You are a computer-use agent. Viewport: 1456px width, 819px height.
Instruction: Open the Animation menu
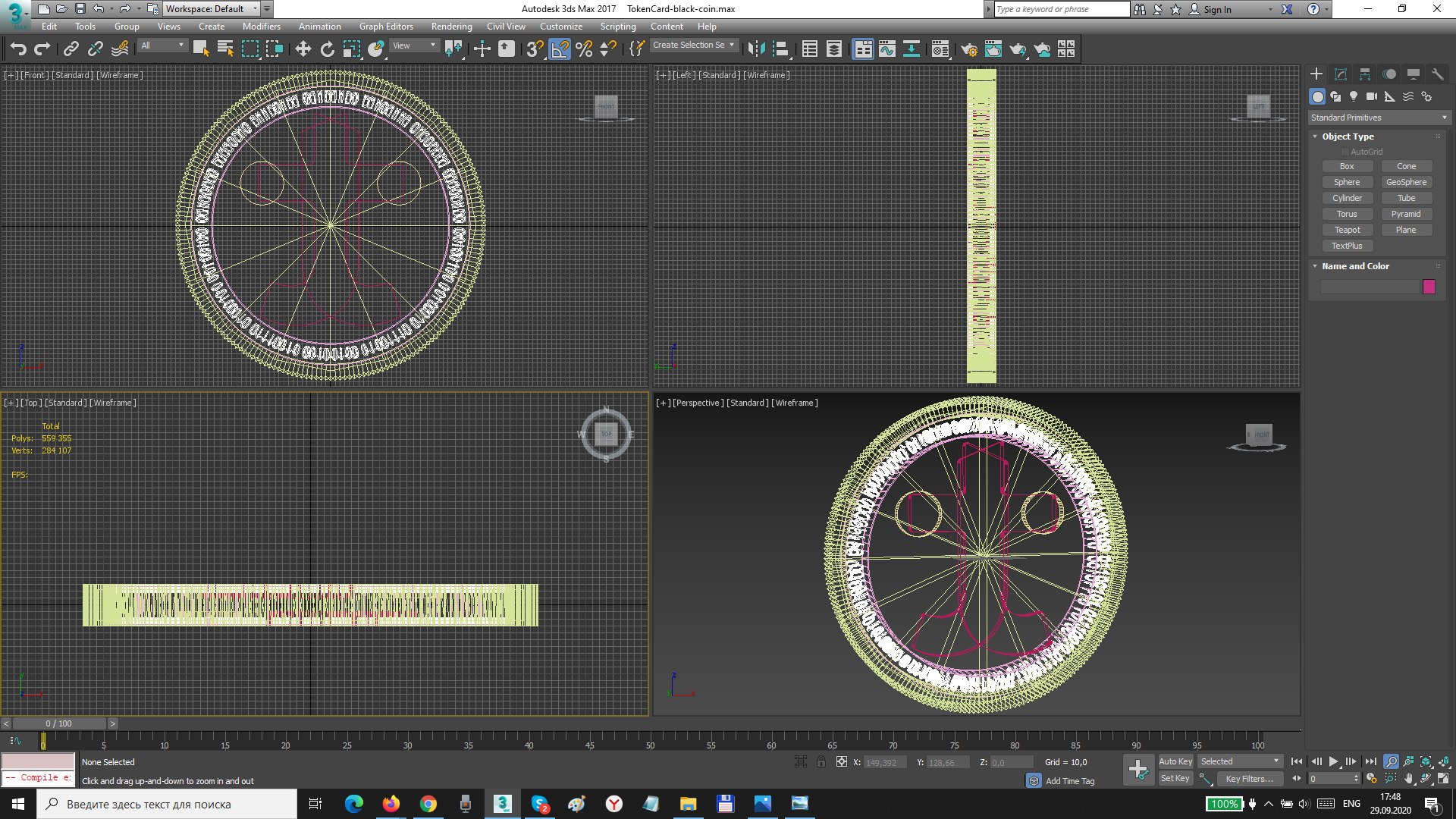pyautogui.click(x=319, y=27)
